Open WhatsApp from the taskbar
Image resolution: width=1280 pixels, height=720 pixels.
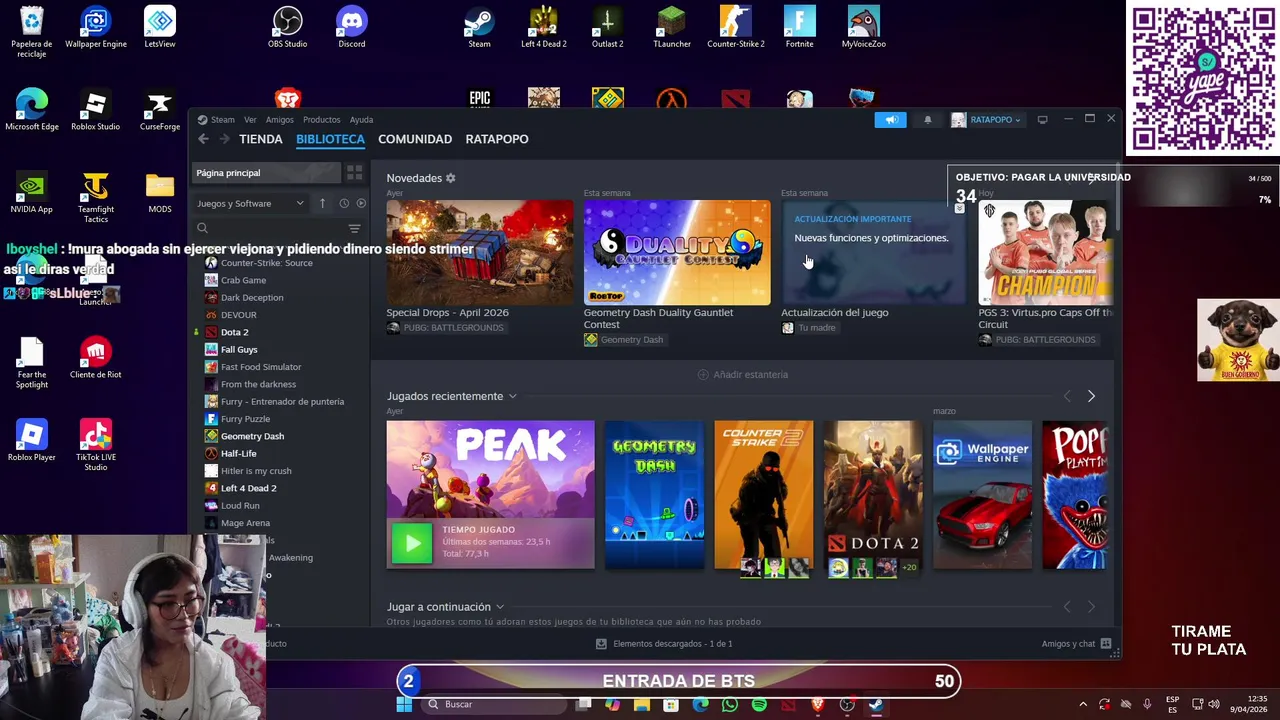coord(730,705)
